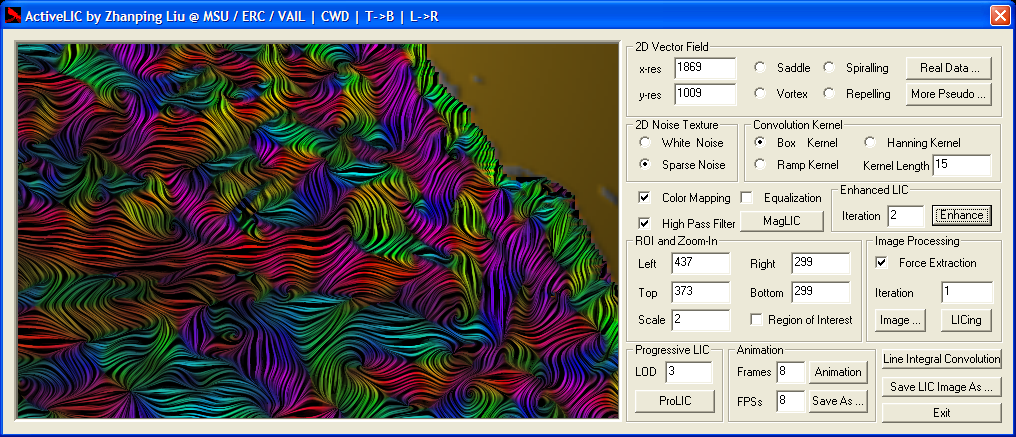Choose the Ramp Kernel radio button
This screenshot has height=437, width=1016.
coord(761,164)
